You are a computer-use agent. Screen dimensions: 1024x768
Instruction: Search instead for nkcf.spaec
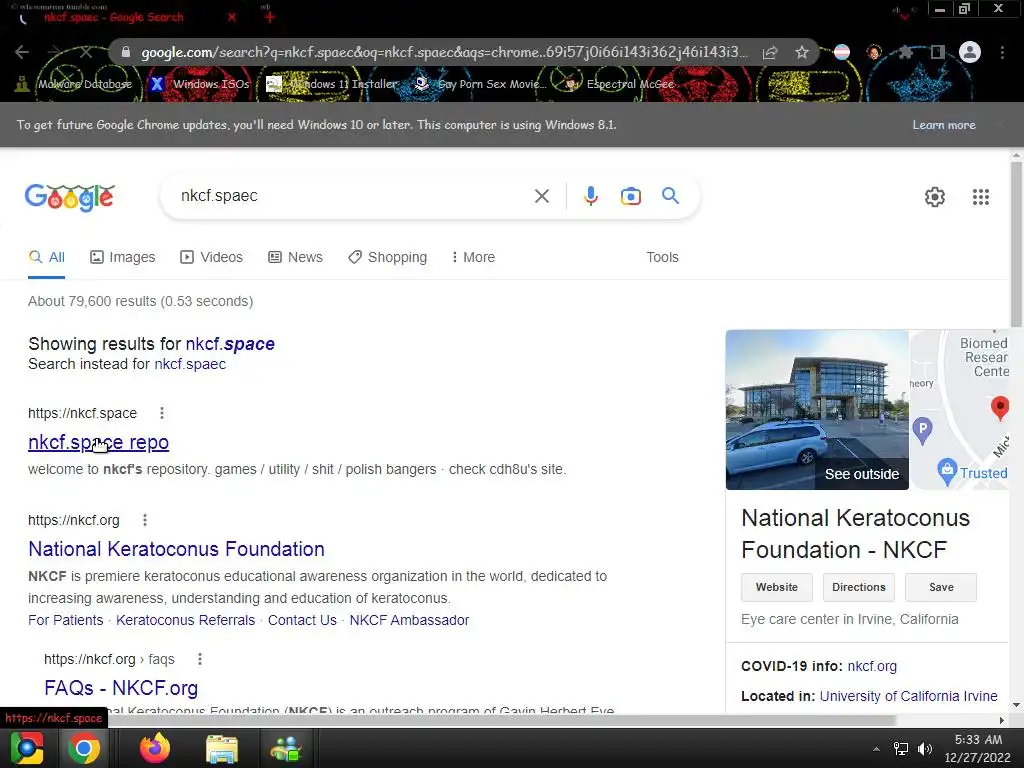[190, 364]
